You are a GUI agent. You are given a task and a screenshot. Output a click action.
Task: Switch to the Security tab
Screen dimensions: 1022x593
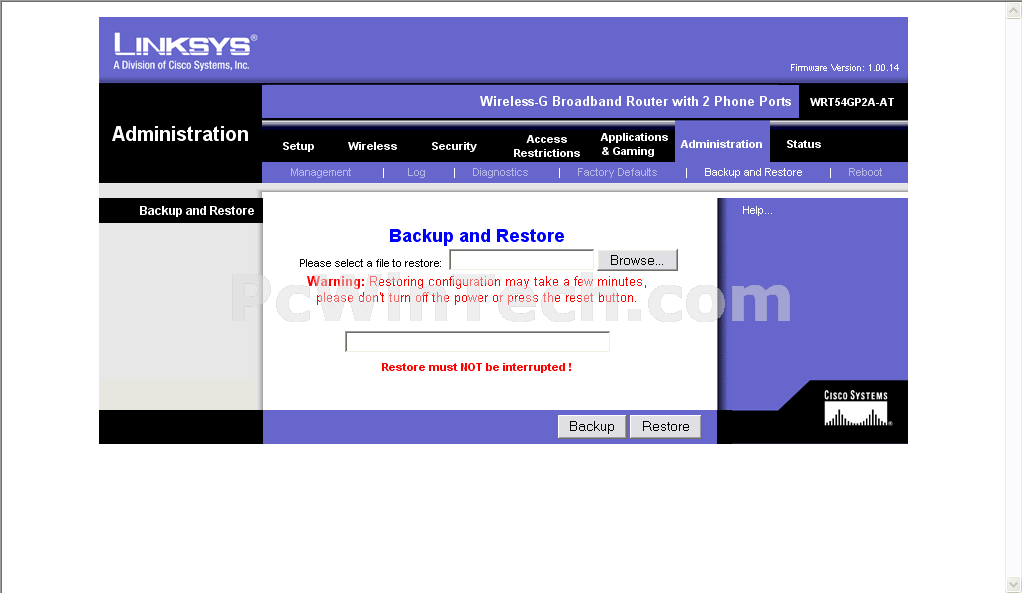click(x=454, y=146)
